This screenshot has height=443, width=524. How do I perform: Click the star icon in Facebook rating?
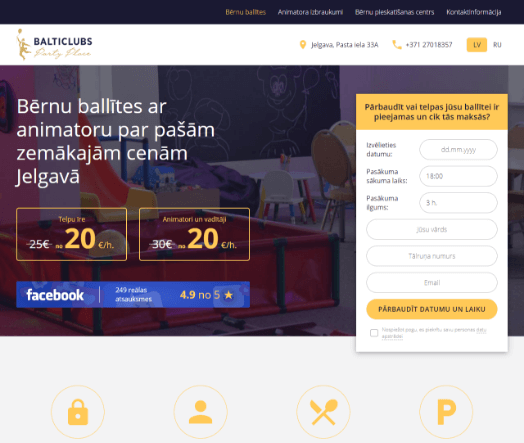tap(229, 295)
